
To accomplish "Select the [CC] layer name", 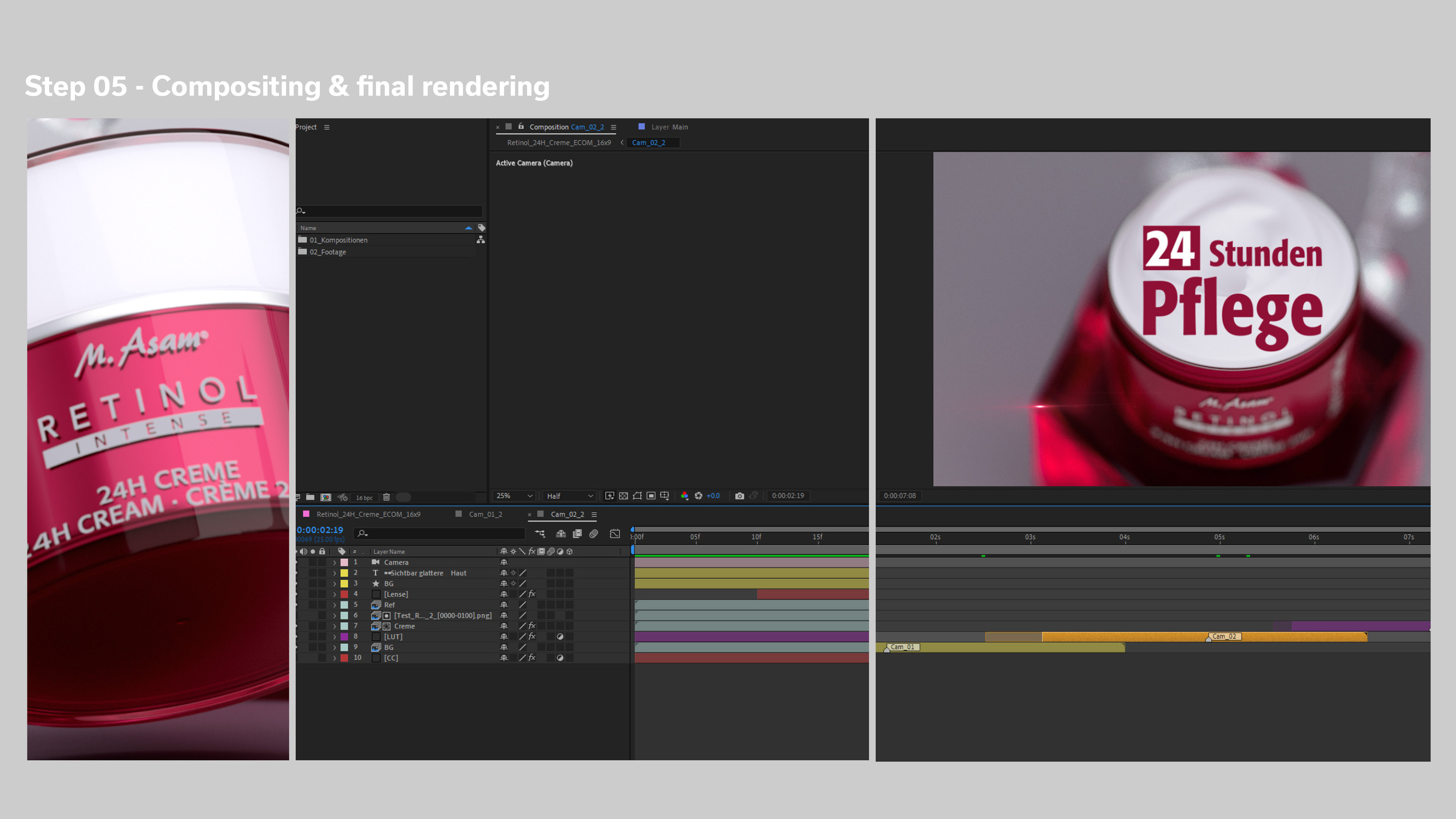I will coord(391,658).
